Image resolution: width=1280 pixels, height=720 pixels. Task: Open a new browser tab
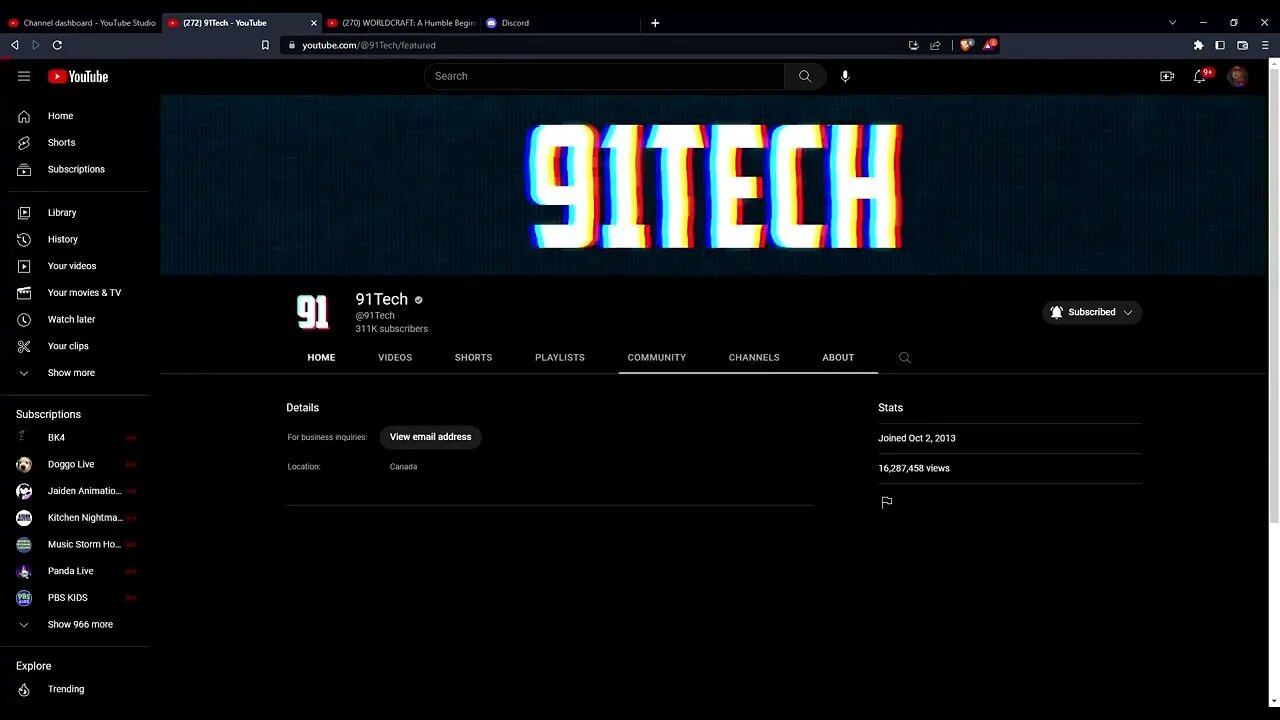655,22
